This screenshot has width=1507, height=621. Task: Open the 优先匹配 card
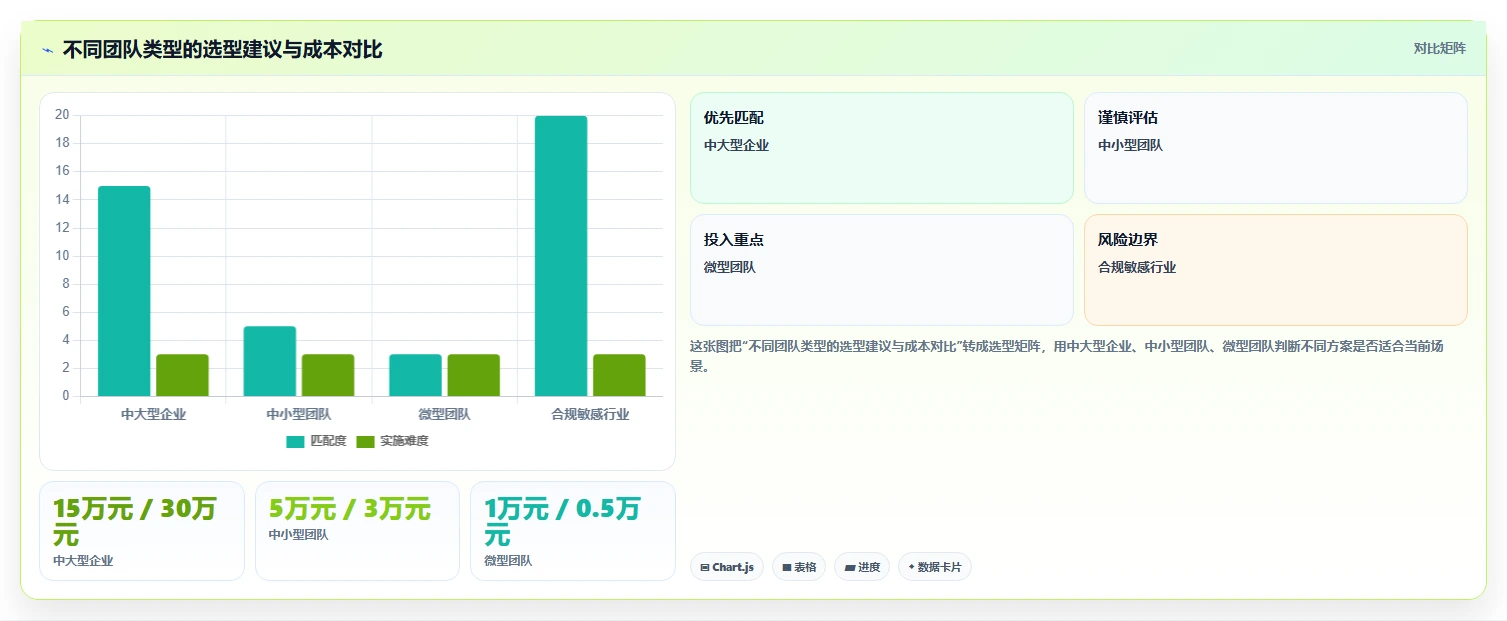pos(881,148)
